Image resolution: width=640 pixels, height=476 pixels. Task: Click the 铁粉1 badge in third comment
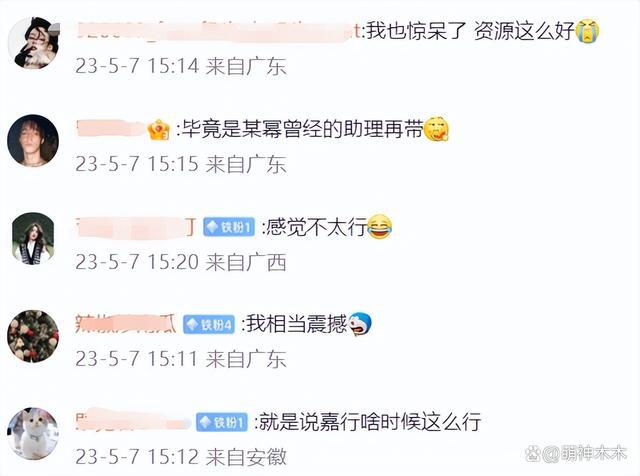[229, 227]
